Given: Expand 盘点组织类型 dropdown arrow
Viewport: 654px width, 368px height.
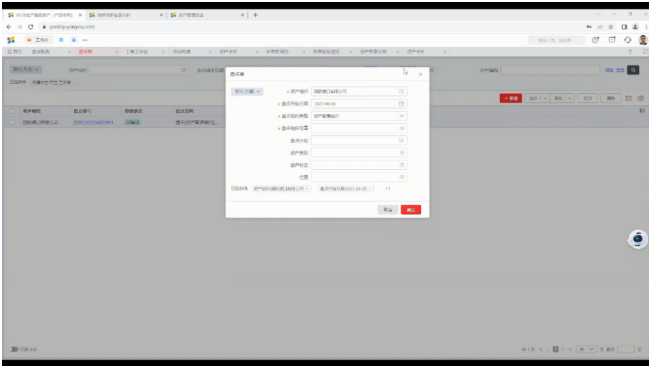Looking at the screenshot, I should pyautogui.click(x=401, y=116).
